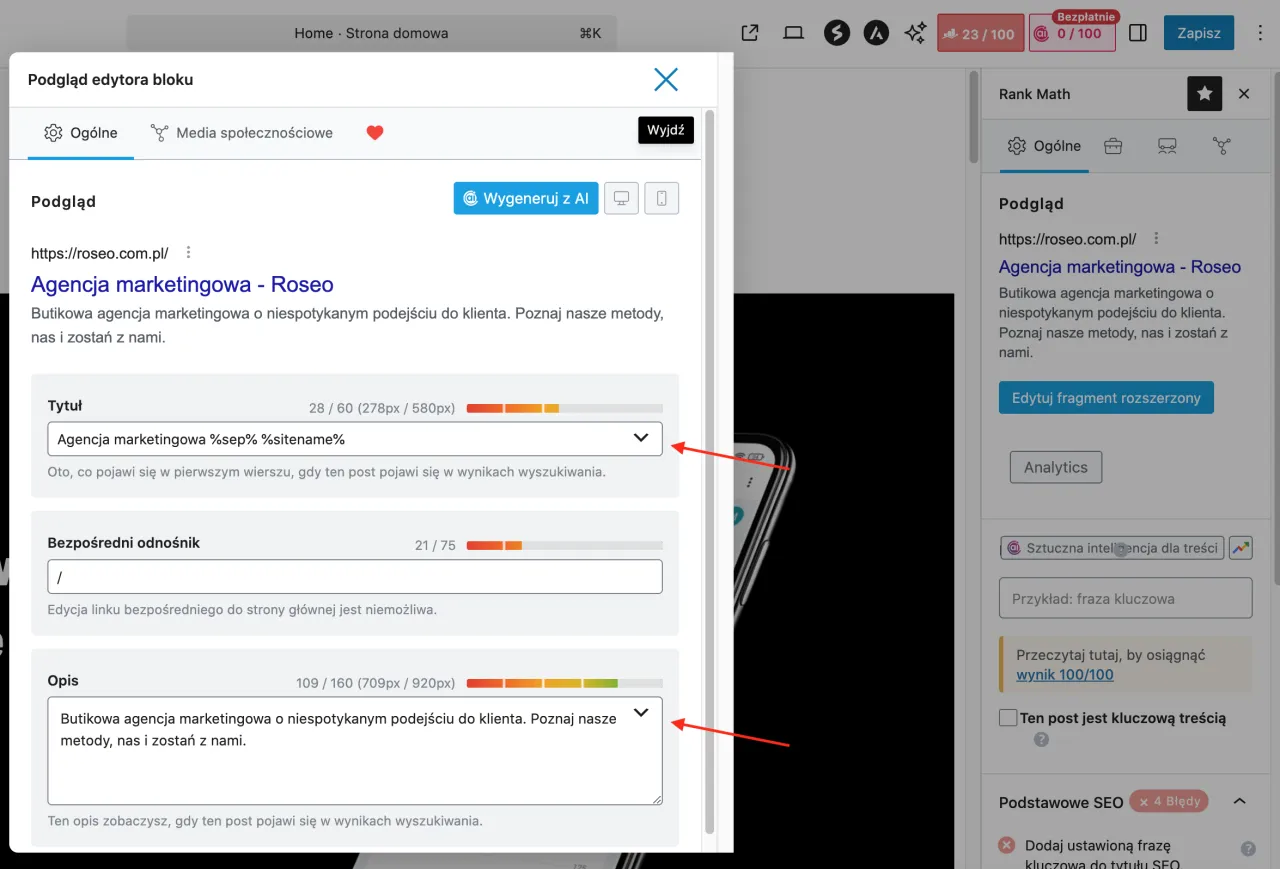The width and height of the screenshot is (1280, 869).
Task: Switch preview to mobile view
Action: coord(661,198)
